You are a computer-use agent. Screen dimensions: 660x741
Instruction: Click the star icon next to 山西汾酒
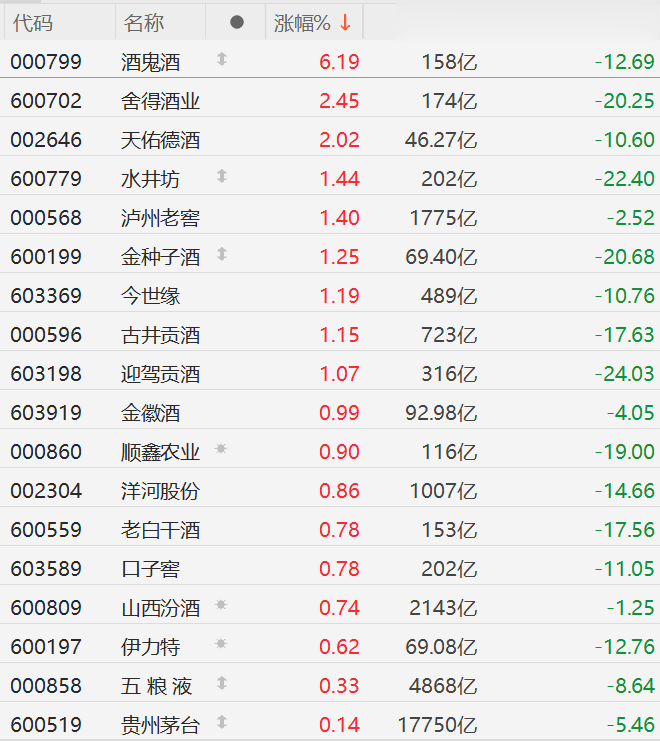pos(221,604)
